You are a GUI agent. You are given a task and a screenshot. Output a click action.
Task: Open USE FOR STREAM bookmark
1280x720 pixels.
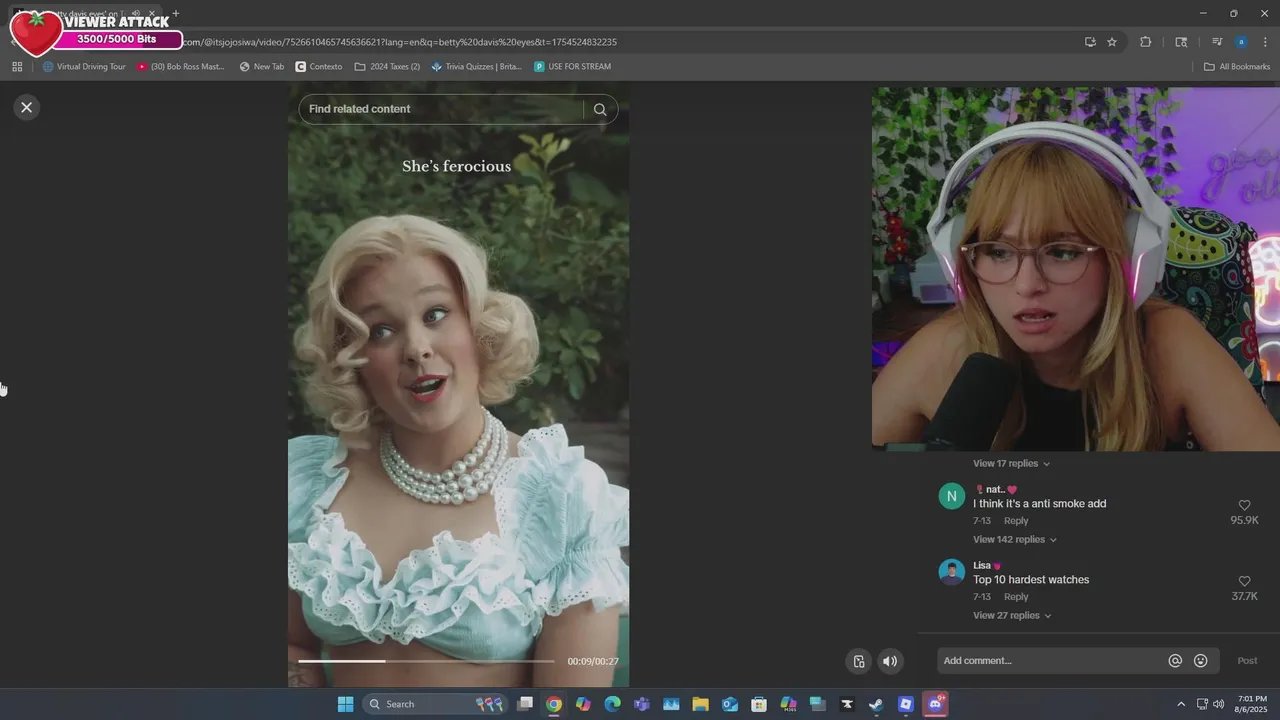(572, 67)
